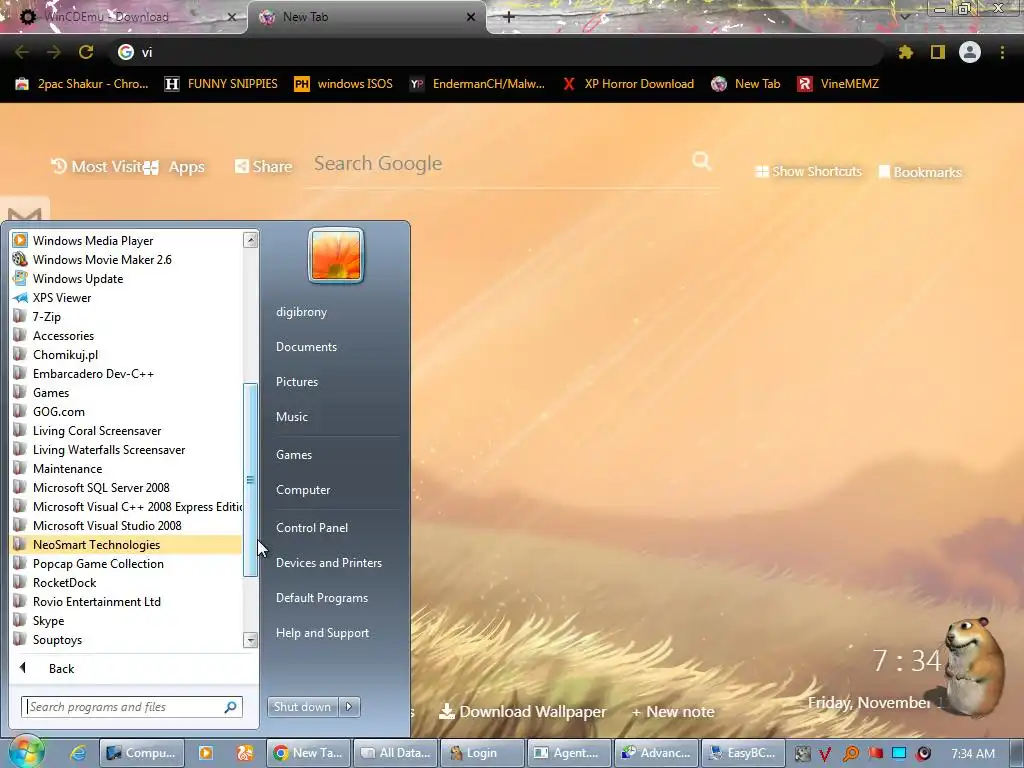Open the XP Horror Download bookmark

pyautogui.click(x=628, y=84)
